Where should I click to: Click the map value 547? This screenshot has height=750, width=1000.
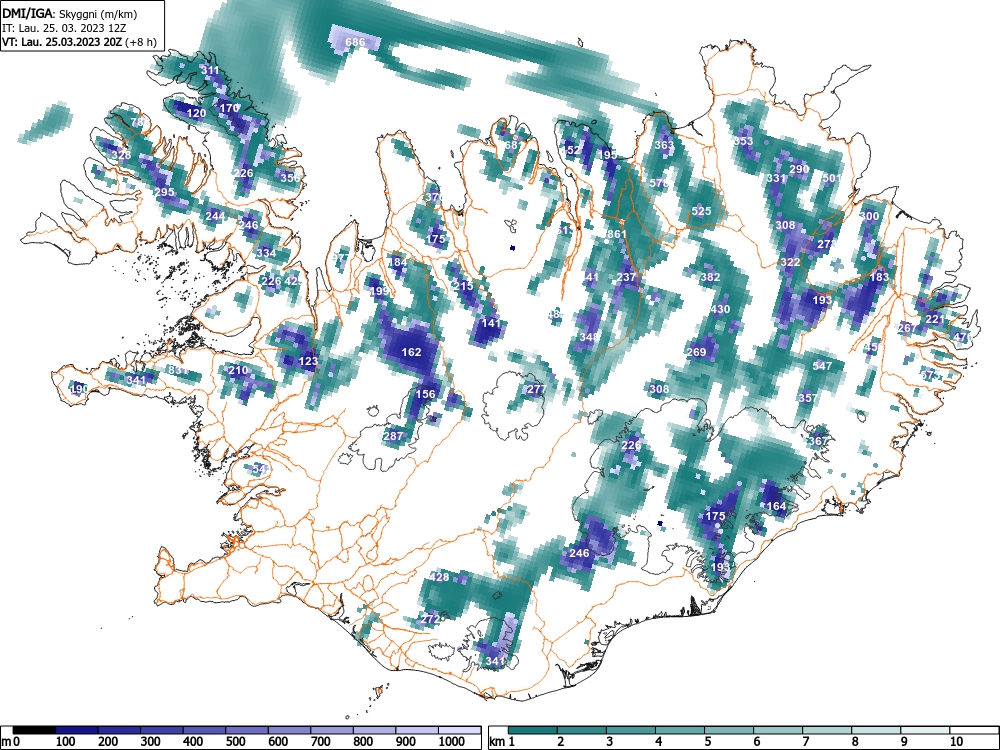[822, 365]
